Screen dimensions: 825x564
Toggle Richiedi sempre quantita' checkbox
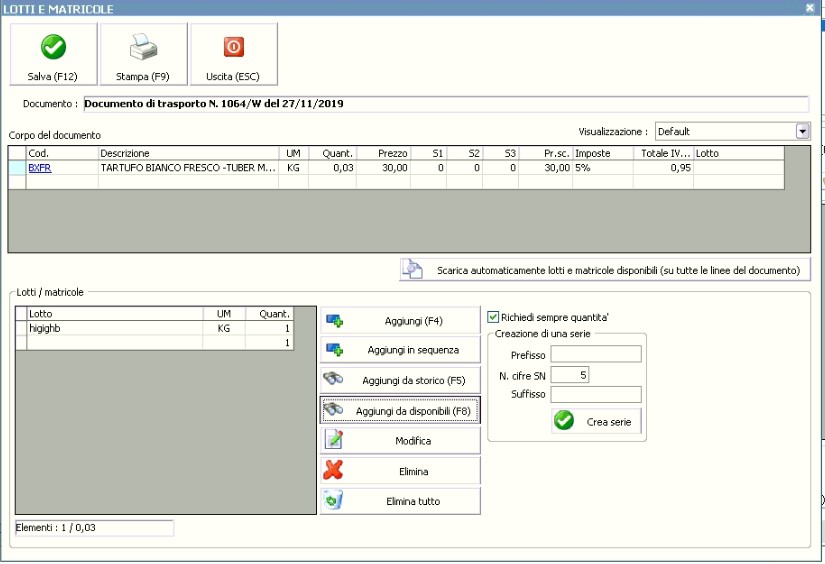[x=493, y=317]
